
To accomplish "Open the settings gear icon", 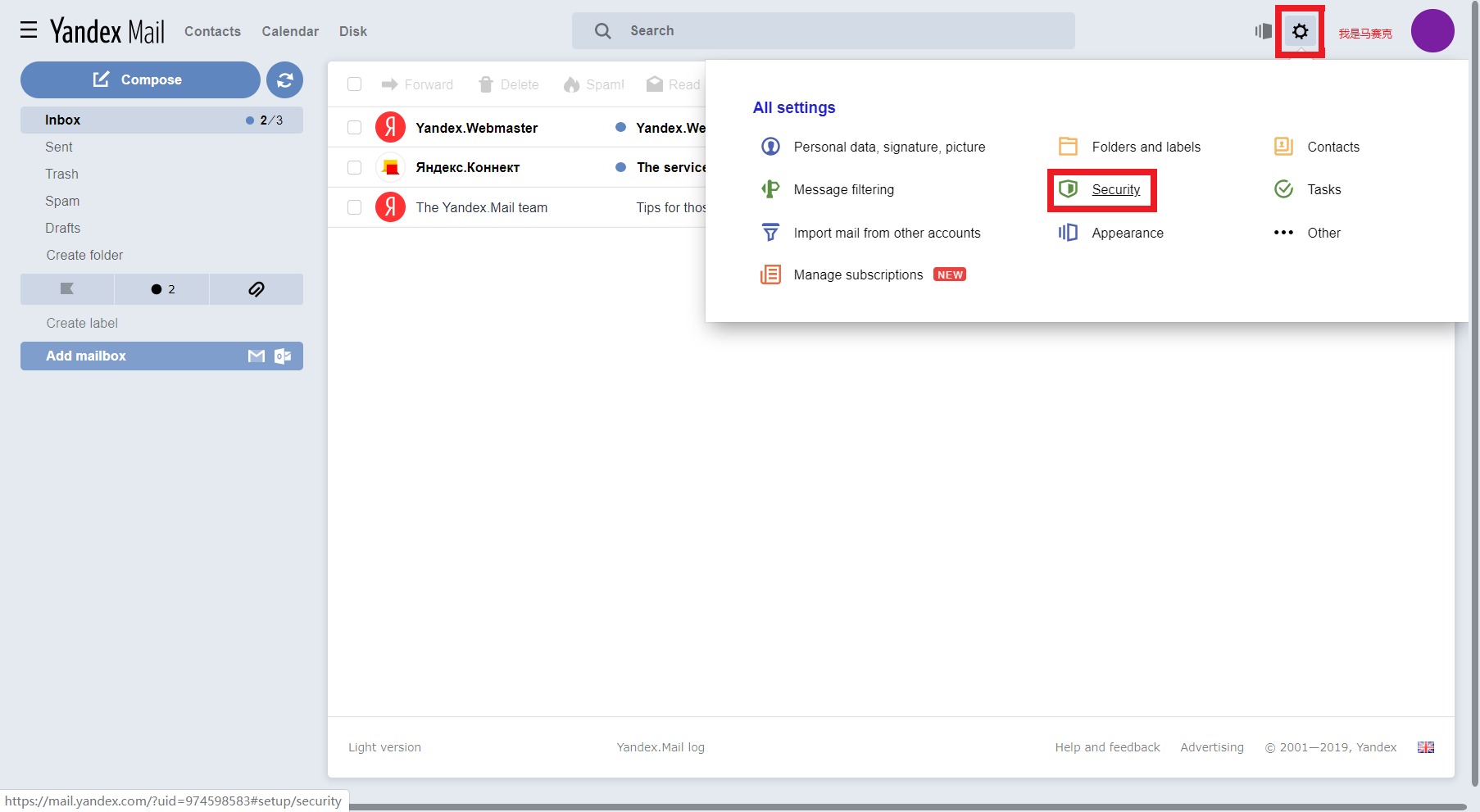I will click(1300, 31).
